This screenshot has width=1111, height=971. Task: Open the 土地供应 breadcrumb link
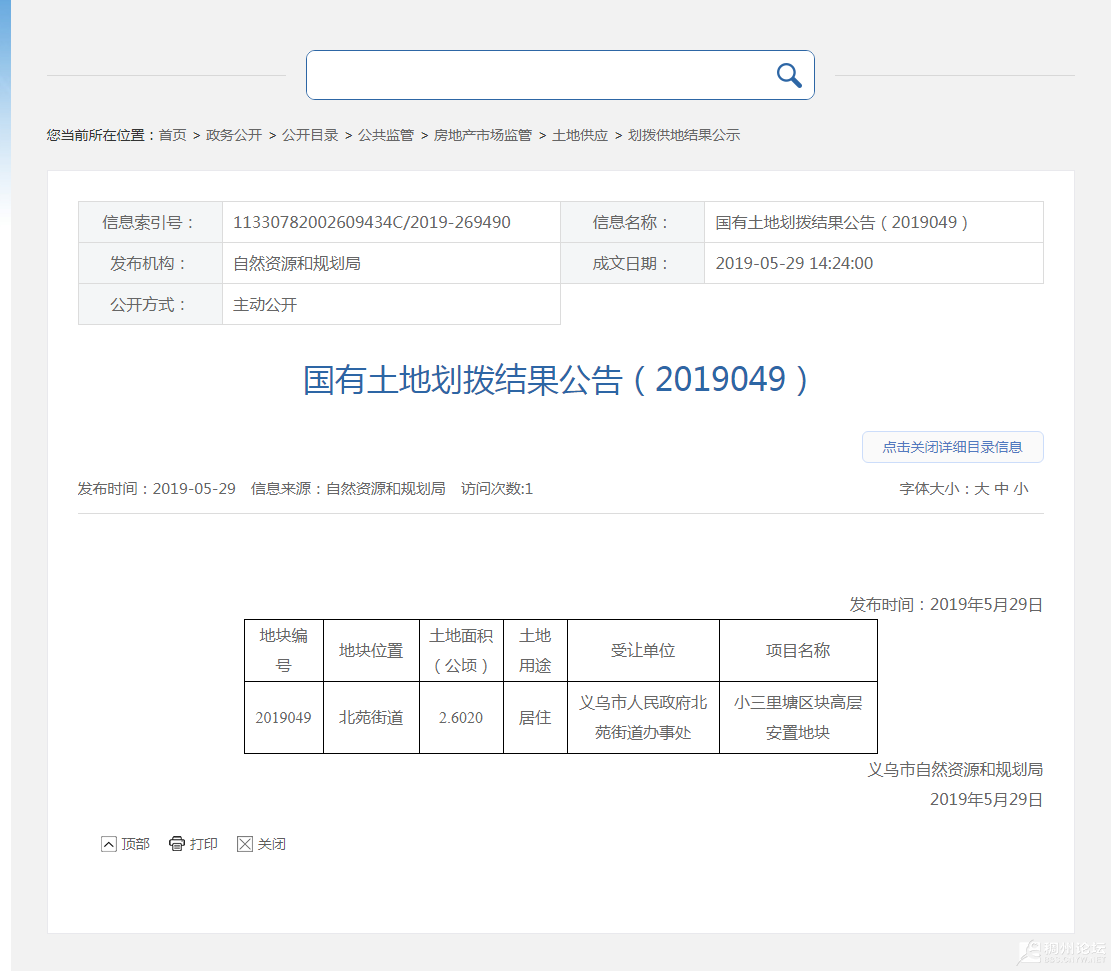(x=580, y=135)
